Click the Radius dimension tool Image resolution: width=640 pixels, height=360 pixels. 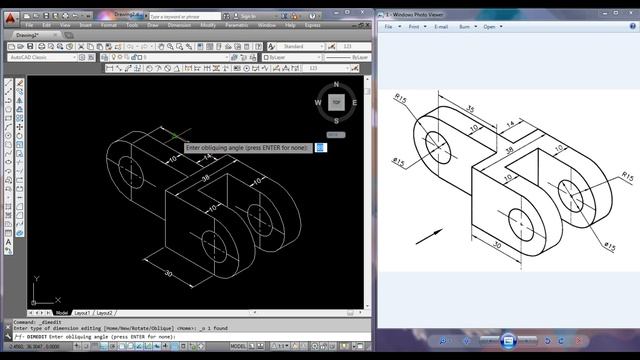(x=149, y=68)
